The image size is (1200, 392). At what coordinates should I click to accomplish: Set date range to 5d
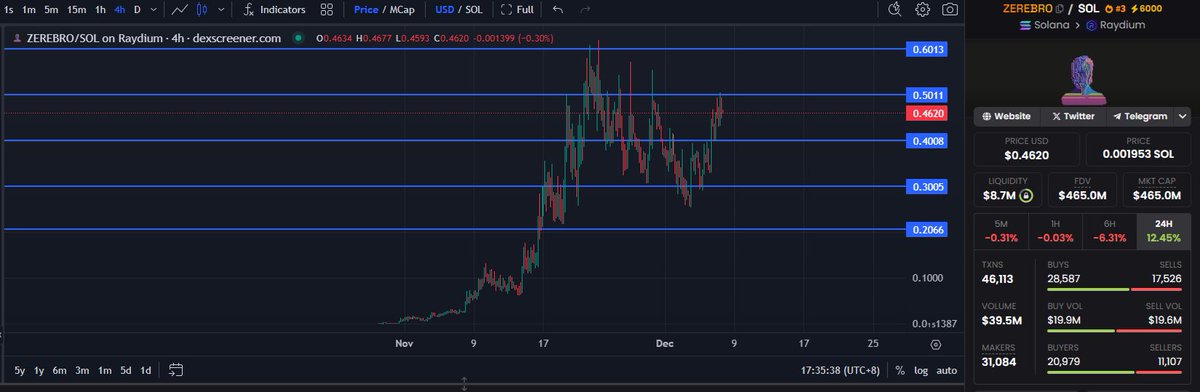(x=125, y=370)
